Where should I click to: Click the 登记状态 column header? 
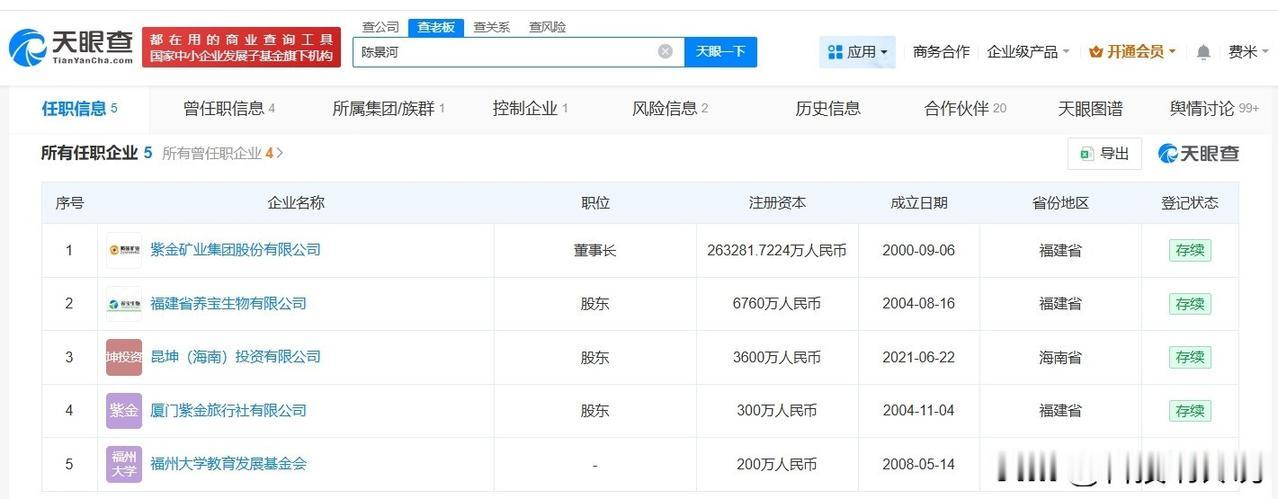pos(1190,203)
